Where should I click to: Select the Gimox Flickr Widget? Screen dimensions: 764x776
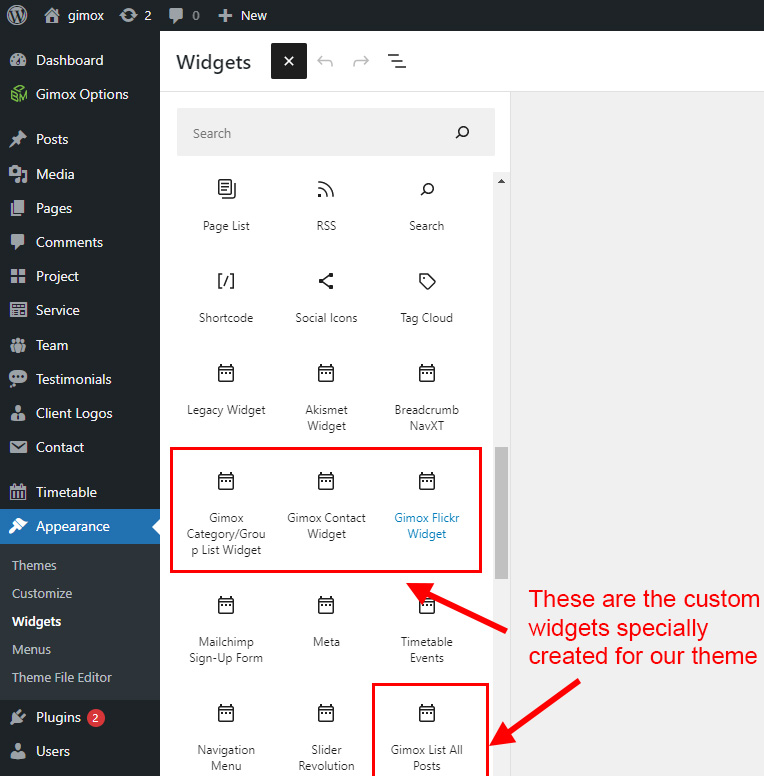pos(427,506)
